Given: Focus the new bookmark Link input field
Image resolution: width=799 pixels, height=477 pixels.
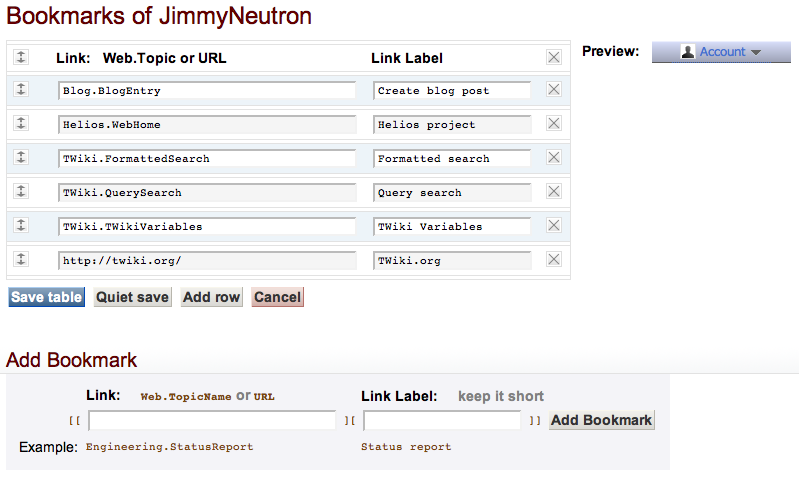Looking at the screenshot, I should (x=212, y=421).
